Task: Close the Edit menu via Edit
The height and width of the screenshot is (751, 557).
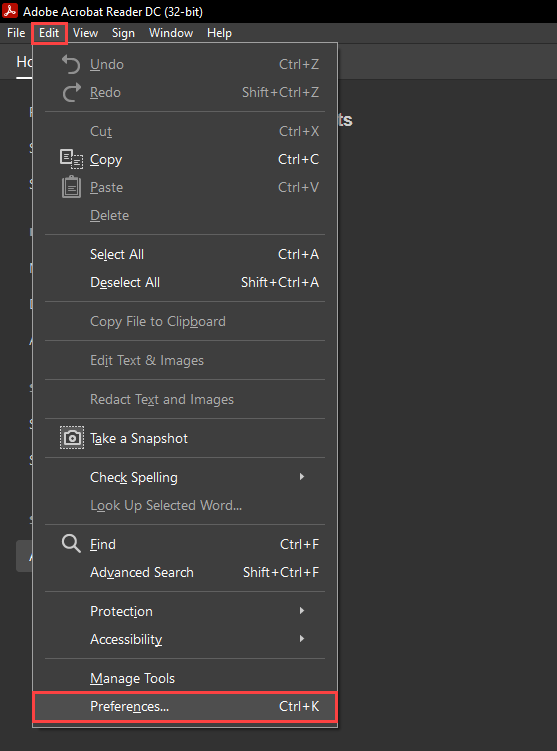Action: pyautogui.click(x=49, y=33)
